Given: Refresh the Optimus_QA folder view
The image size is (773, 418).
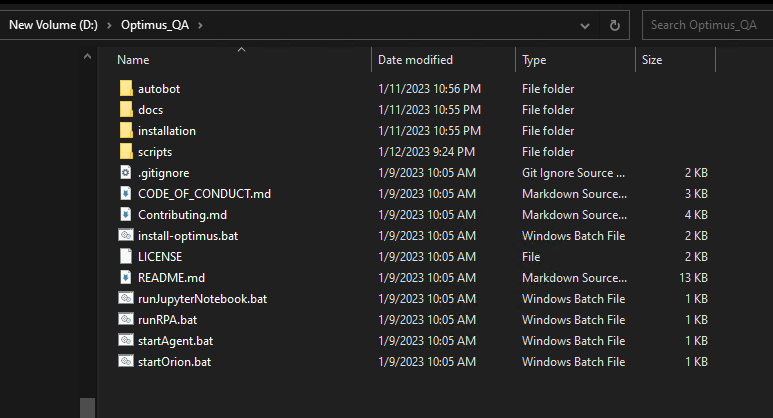Looking at the screenshot, I should click(x=614, y=25).
